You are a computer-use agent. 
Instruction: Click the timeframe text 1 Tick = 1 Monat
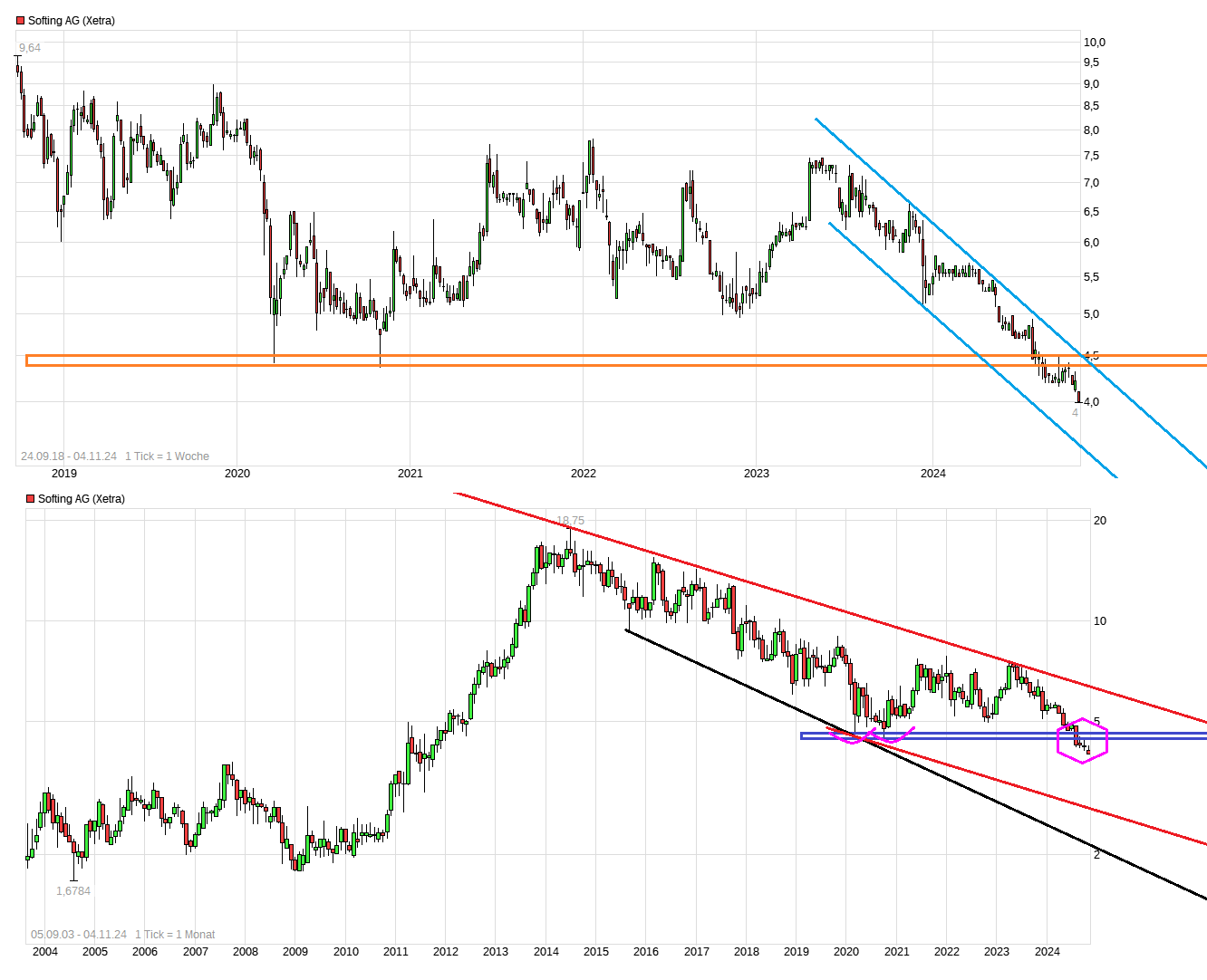coord(175,934)
